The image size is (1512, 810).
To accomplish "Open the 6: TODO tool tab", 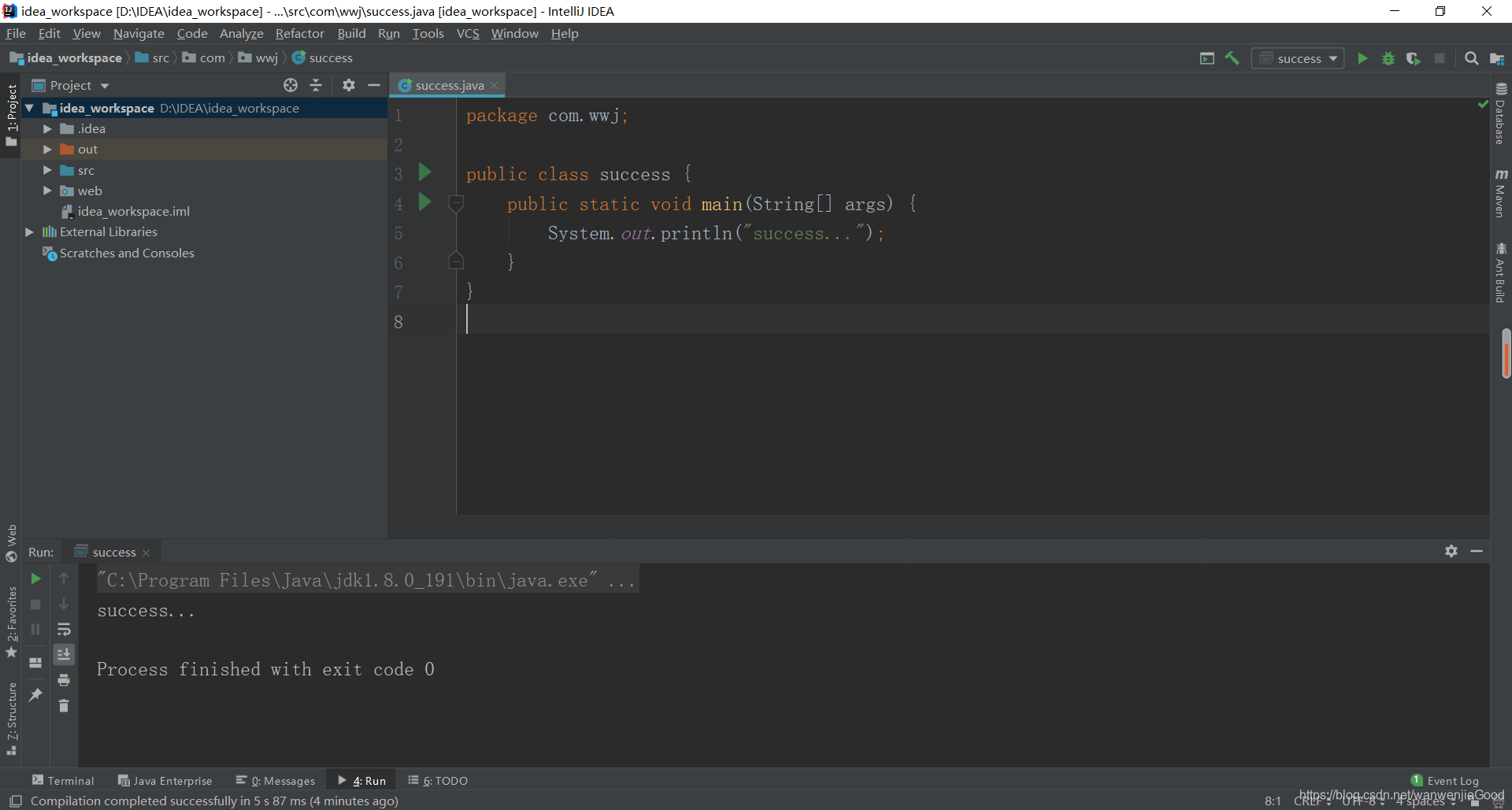I will point(438,780).
